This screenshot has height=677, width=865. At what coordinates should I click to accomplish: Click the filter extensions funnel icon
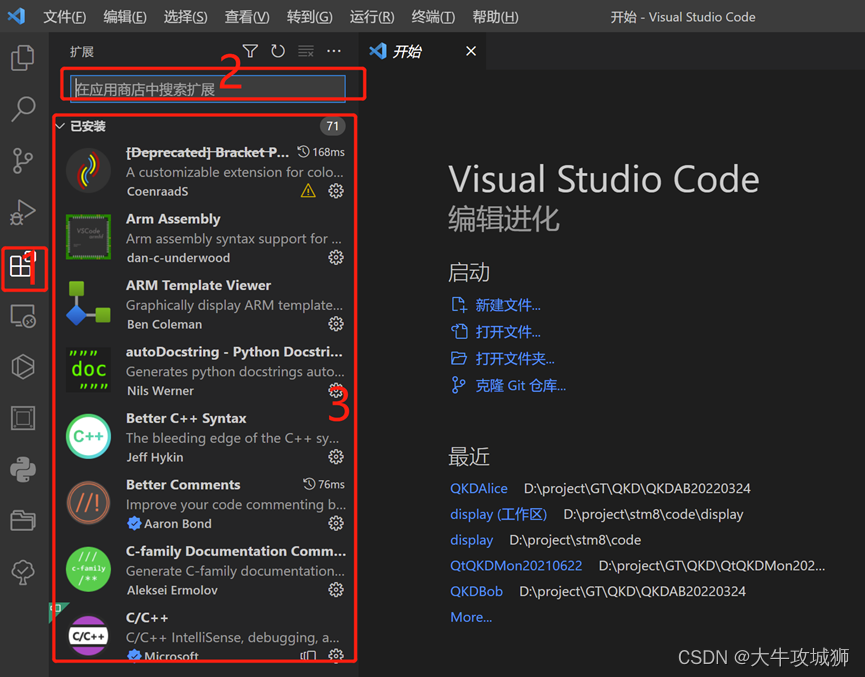[250, 51]
